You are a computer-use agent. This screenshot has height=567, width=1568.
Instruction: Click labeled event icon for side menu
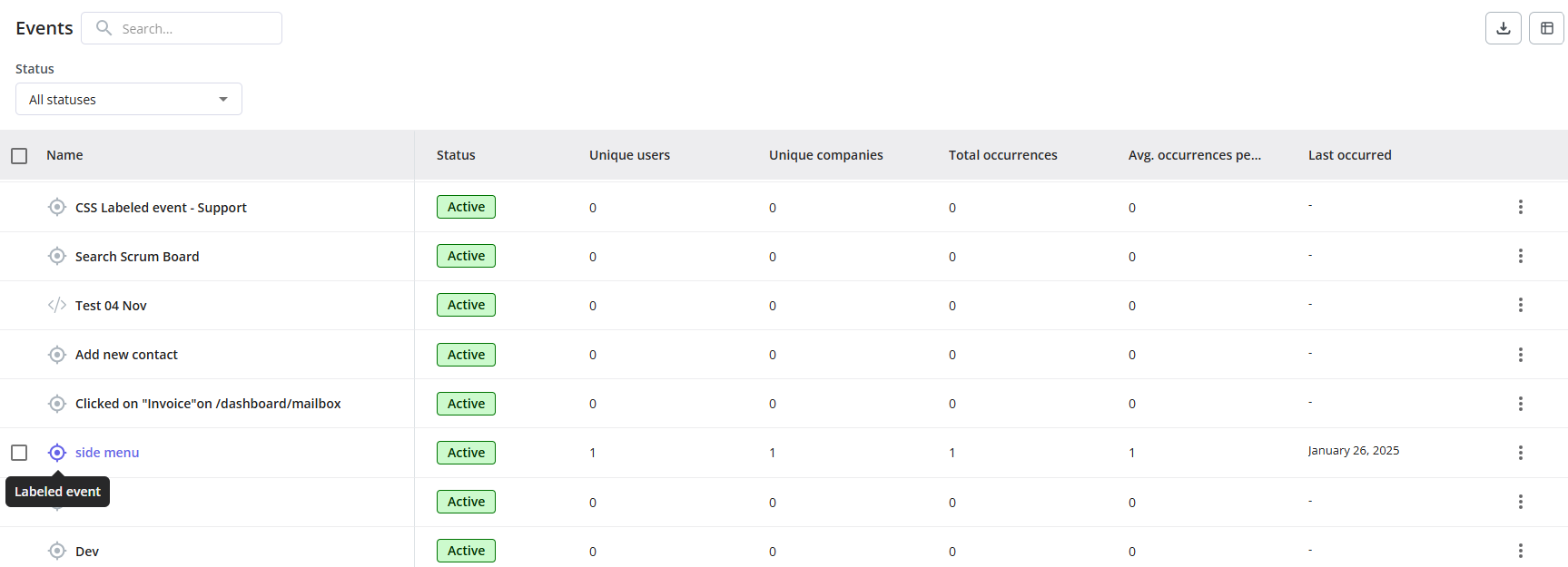[57, 453]
